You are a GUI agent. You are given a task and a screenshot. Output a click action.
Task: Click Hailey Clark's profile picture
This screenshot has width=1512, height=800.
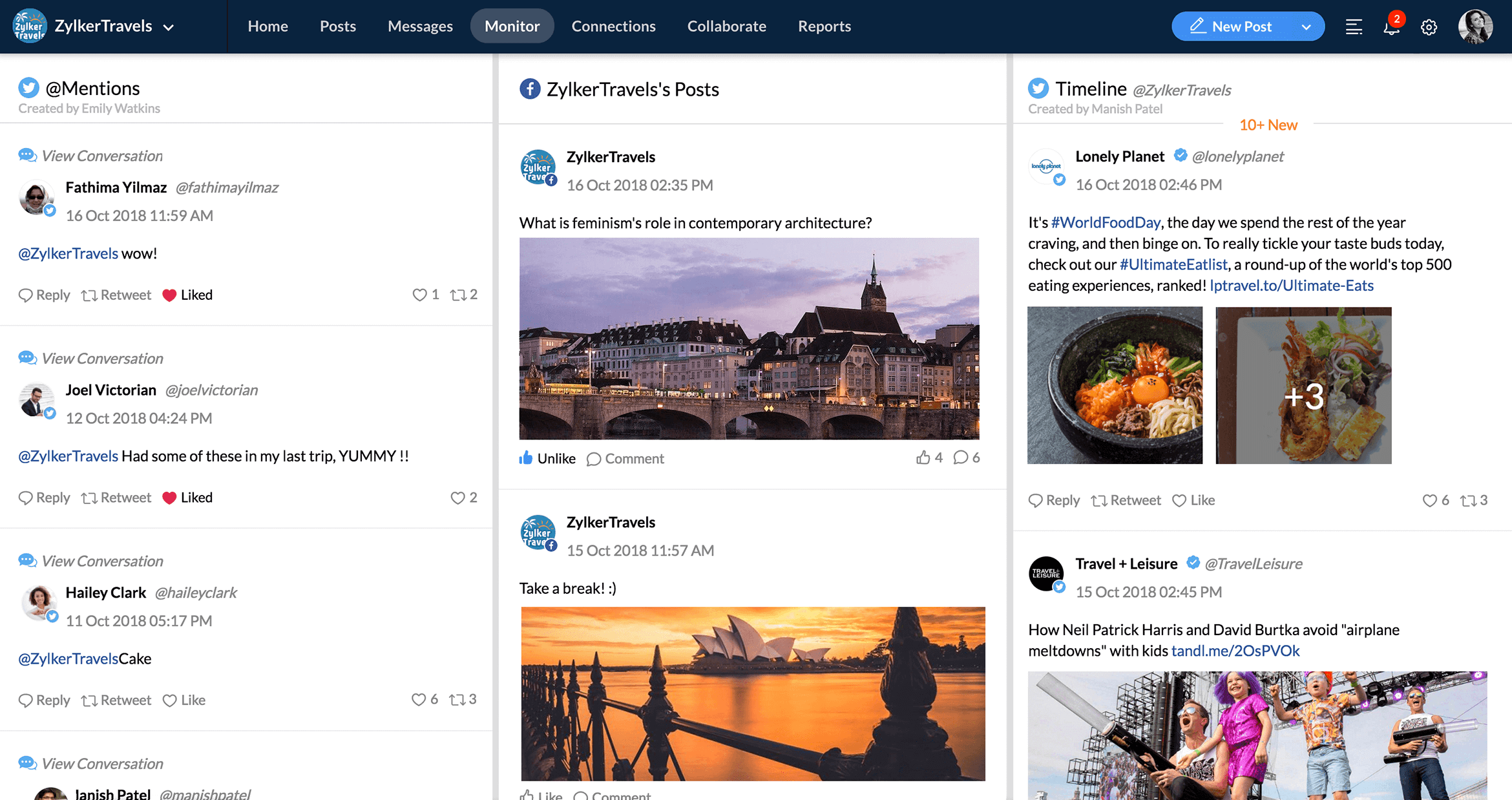pyautogui.click(x=39, y=603)
